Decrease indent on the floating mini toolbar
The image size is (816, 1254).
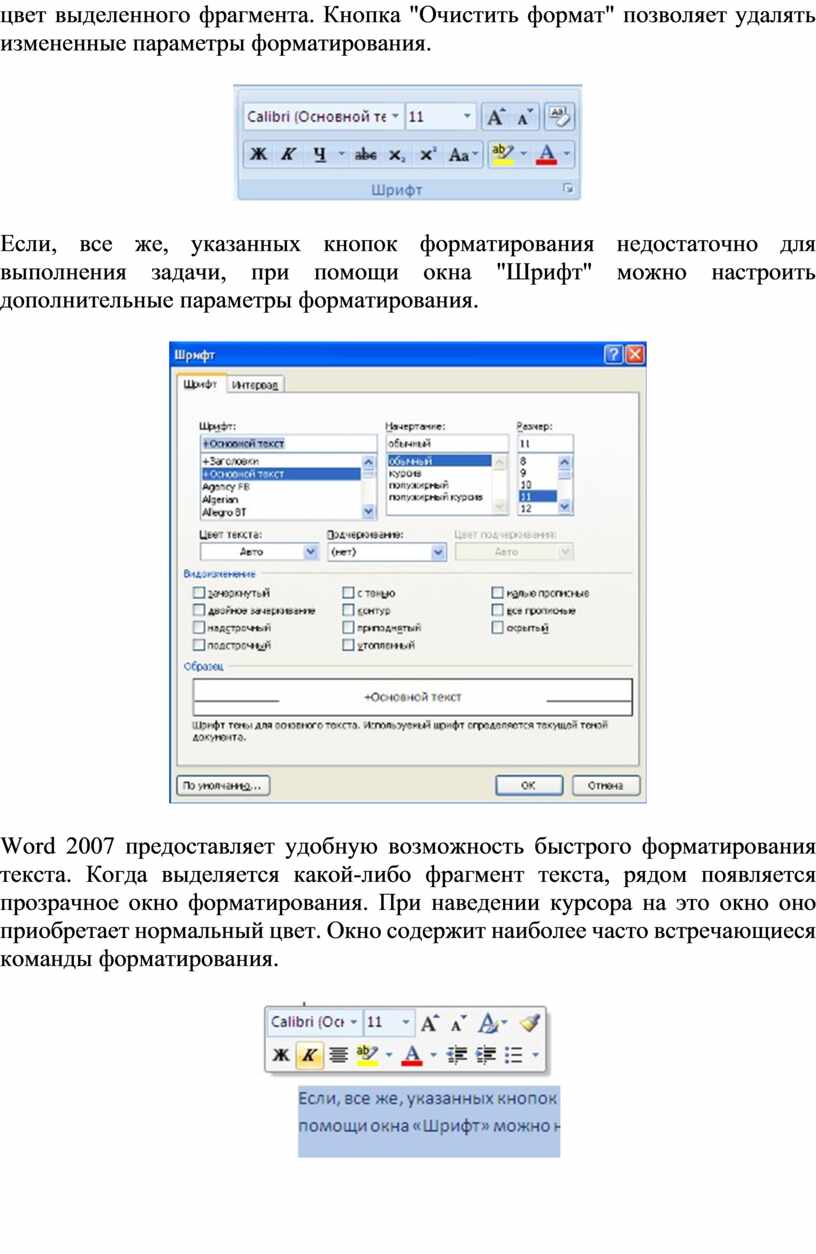pos(458,1054)
